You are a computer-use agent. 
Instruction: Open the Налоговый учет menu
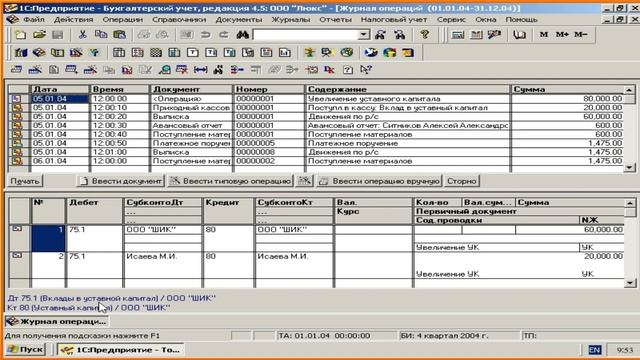(x=393, y=20)
